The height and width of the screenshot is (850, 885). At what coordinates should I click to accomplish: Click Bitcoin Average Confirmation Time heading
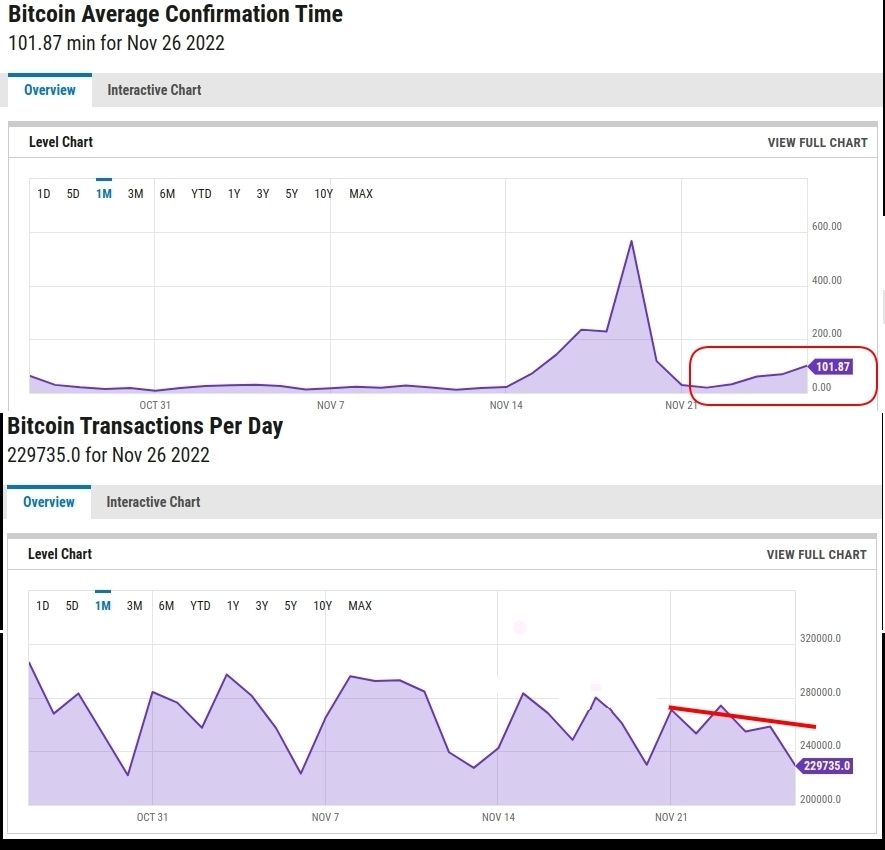point(176,14)
